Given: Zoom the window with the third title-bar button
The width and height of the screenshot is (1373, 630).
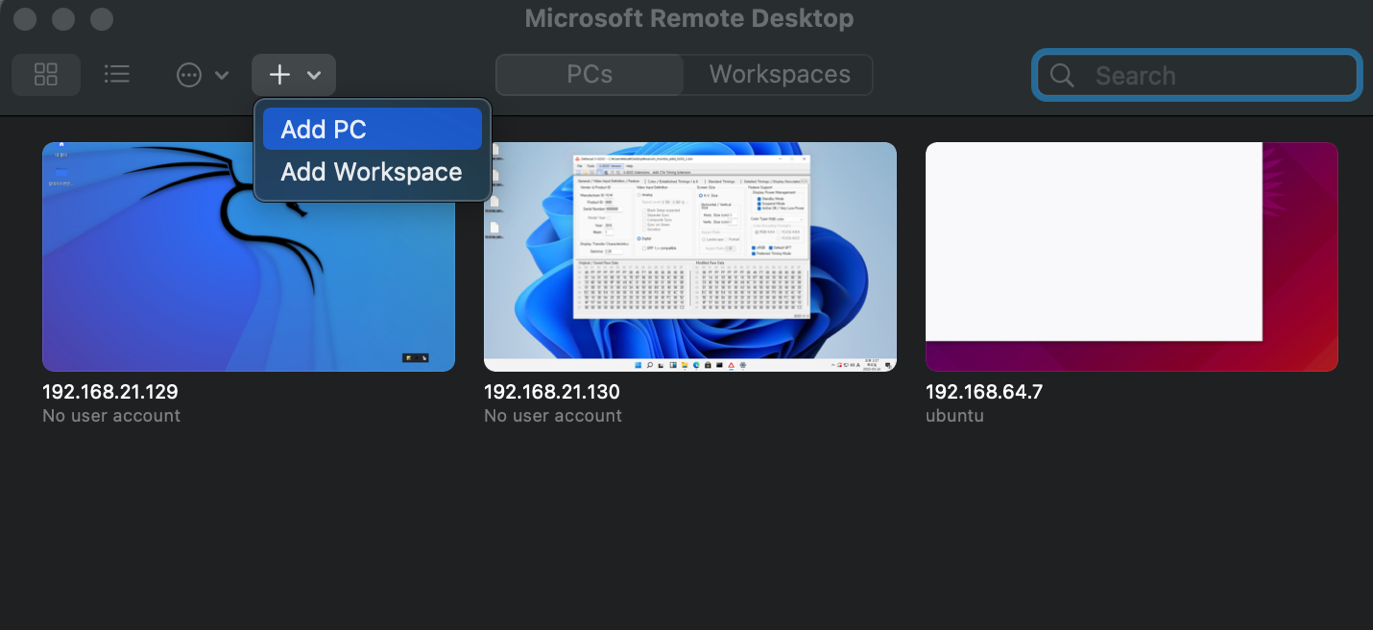Looking at the screenshot, I should click(x=101, y=19).
